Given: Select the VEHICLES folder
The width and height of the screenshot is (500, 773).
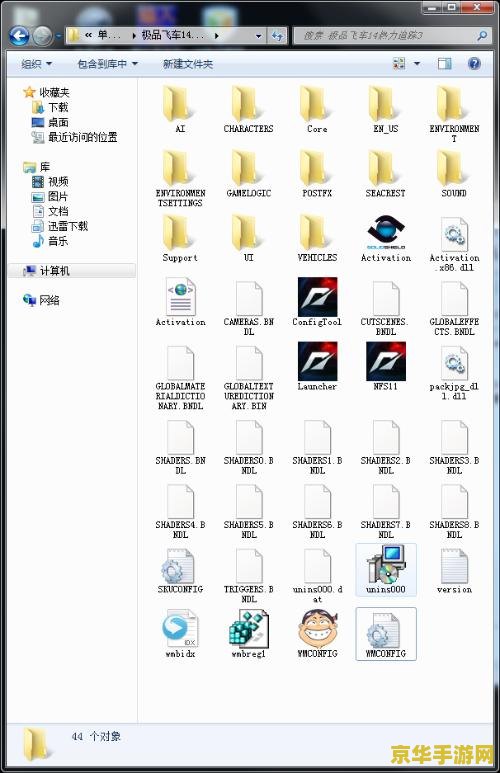Looking at the screenshot, I should [317, 238].
